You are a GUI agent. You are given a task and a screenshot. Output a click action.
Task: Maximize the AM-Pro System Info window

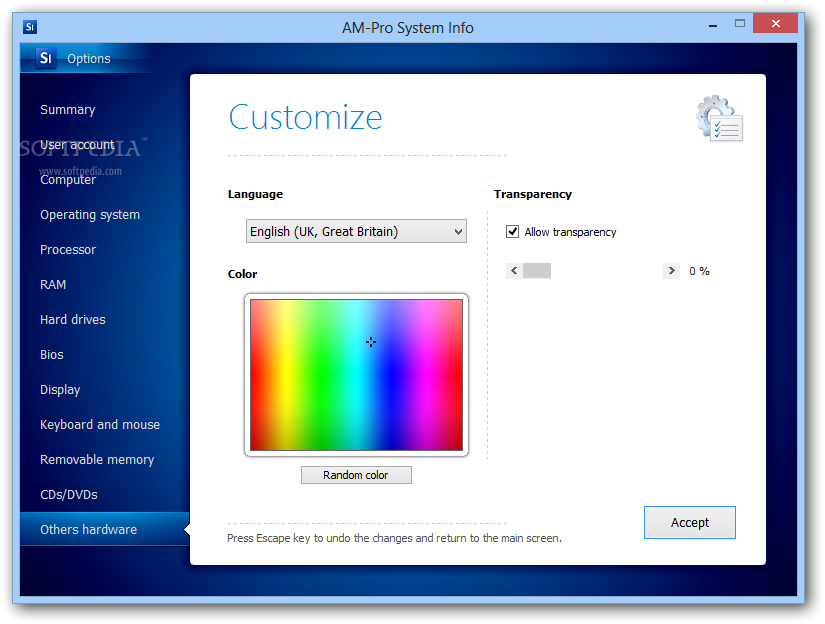740,24
